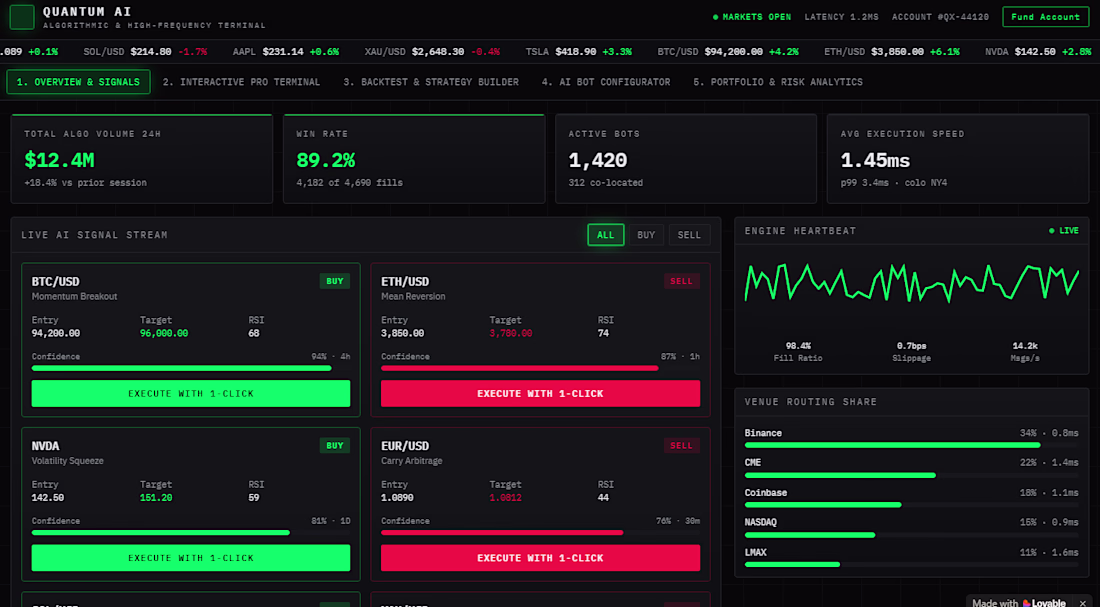Execute the ETH/USD signal with 1-click

coord(540,394)
